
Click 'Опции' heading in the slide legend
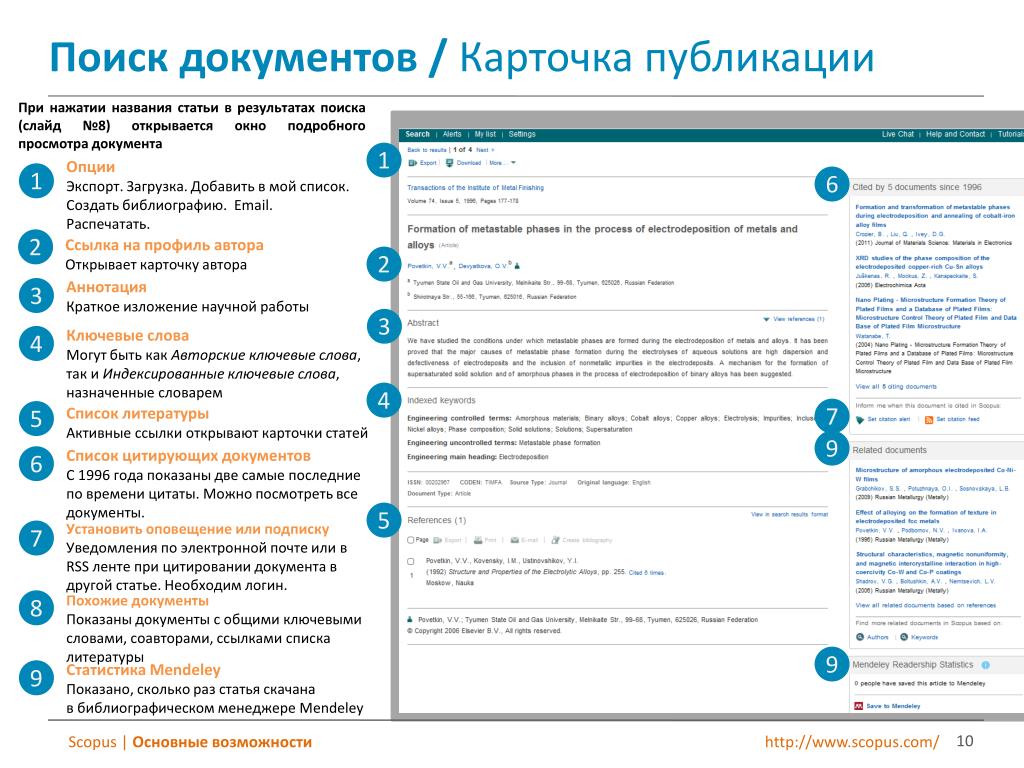tap(91, 167)
